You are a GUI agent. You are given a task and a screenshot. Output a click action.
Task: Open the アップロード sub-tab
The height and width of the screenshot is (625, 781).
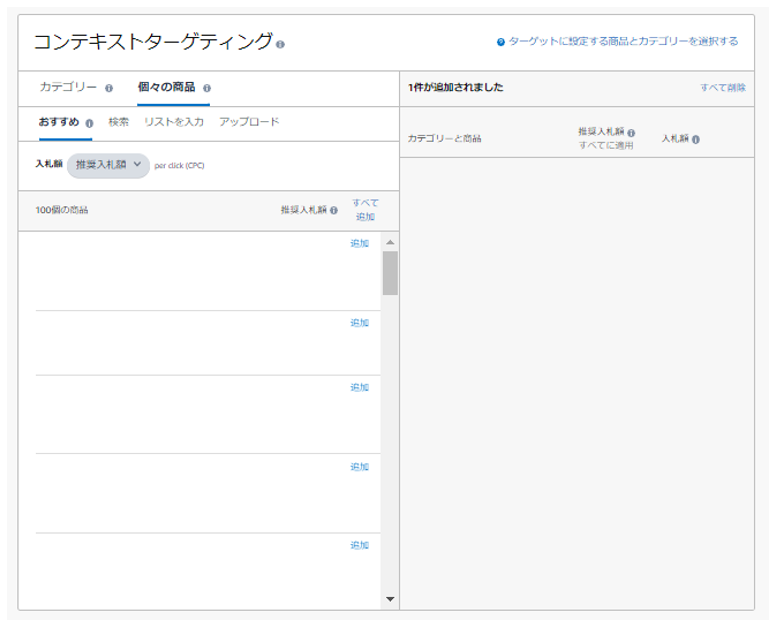249,122
